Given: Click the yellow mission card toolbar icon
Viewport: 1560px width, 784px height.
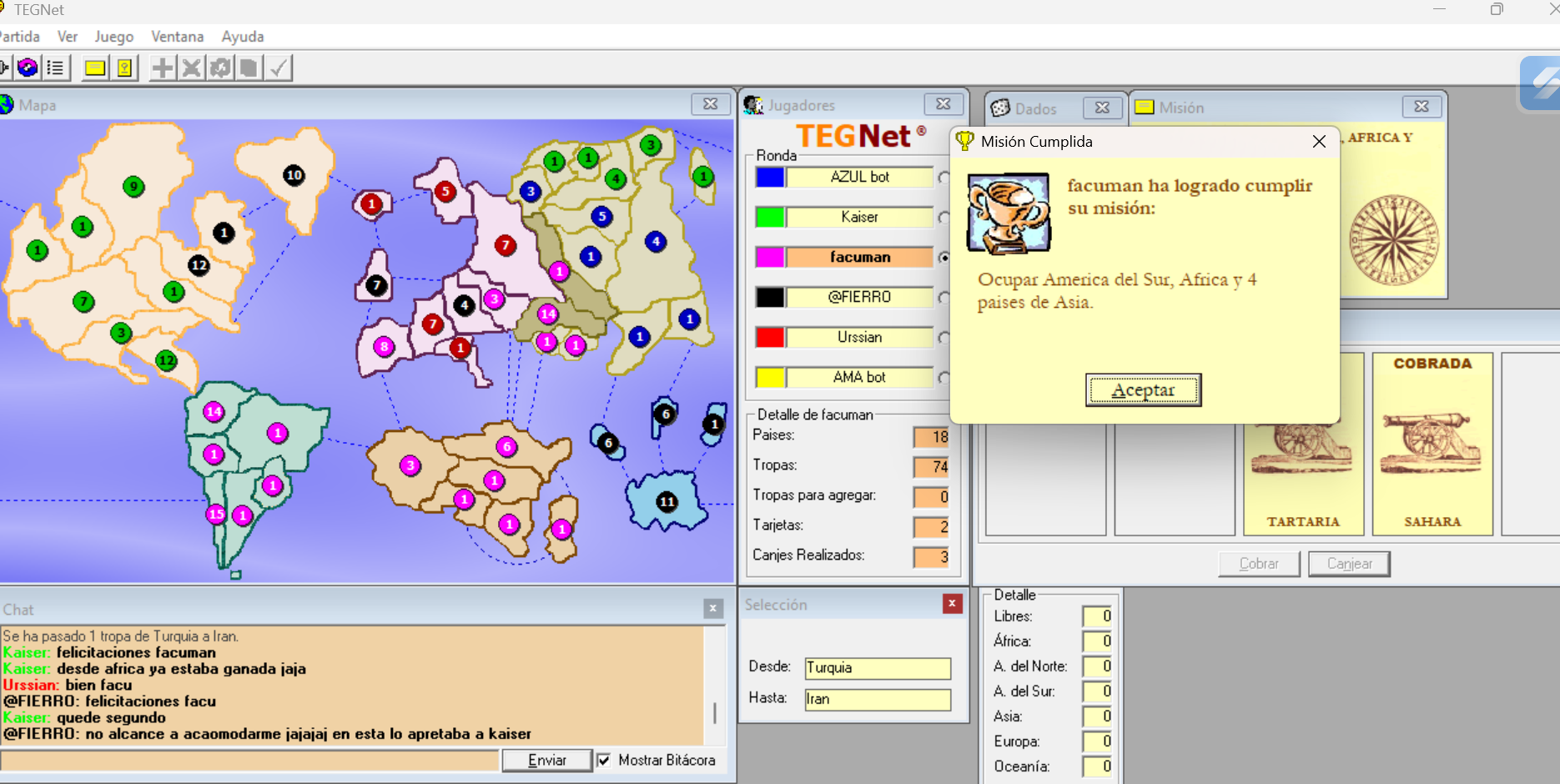Looking at the screenshot, I should (x=95, y=68).
